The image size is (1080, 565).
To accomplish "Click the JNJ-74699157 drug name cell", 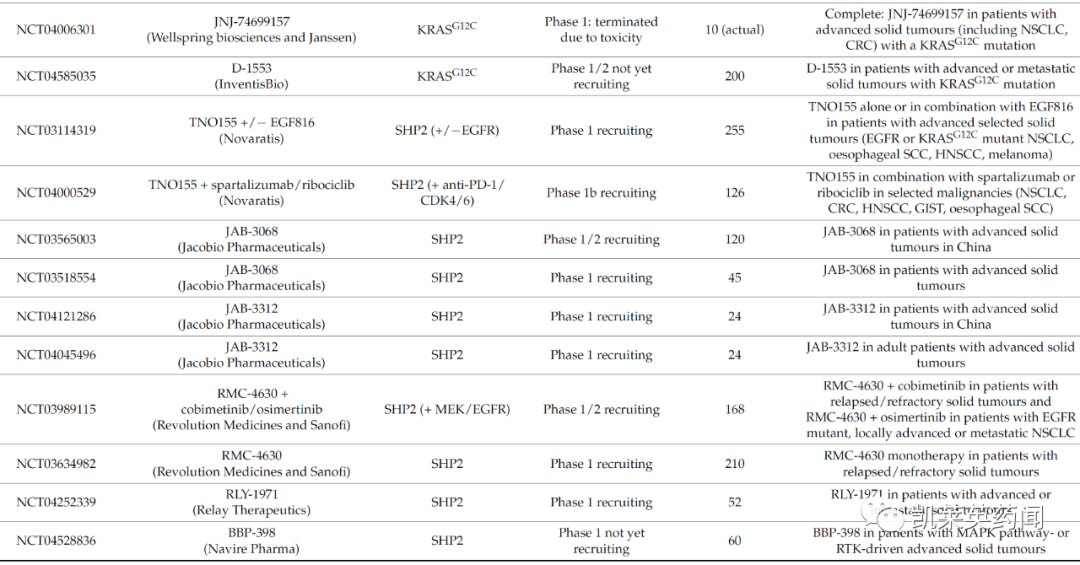I will tap(251, 30).
